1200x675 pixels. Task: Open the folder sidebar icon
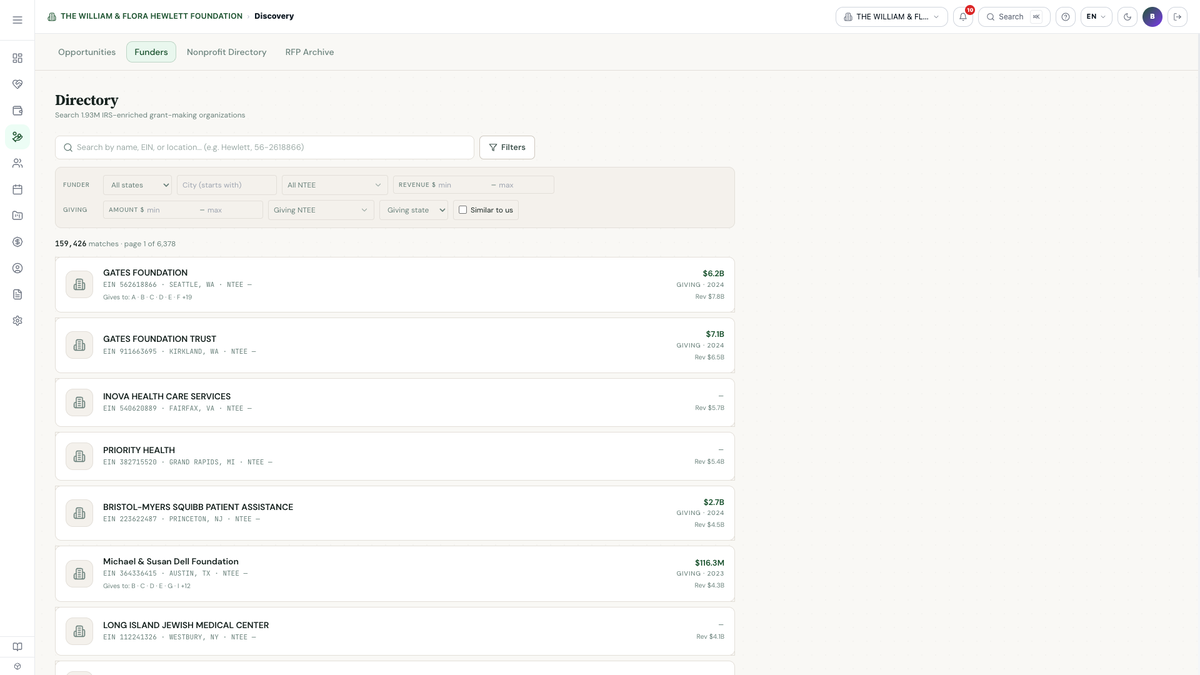(x=17, y=215)
